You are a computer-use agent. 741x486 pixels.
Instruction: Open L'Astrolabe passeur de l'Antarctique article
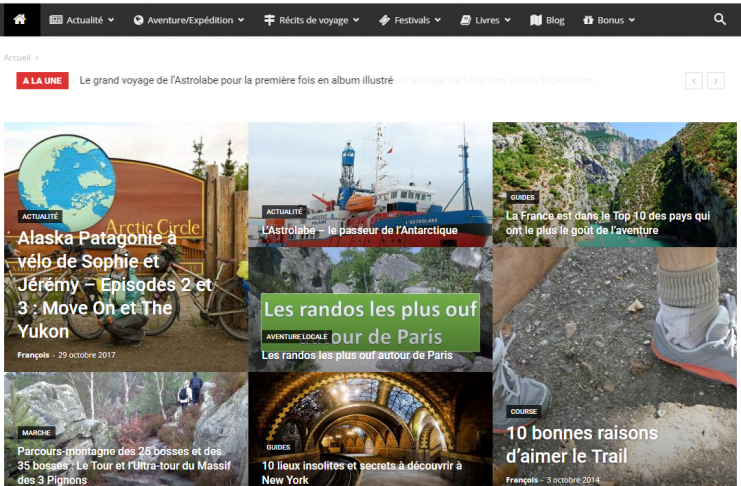click(360, 230)
